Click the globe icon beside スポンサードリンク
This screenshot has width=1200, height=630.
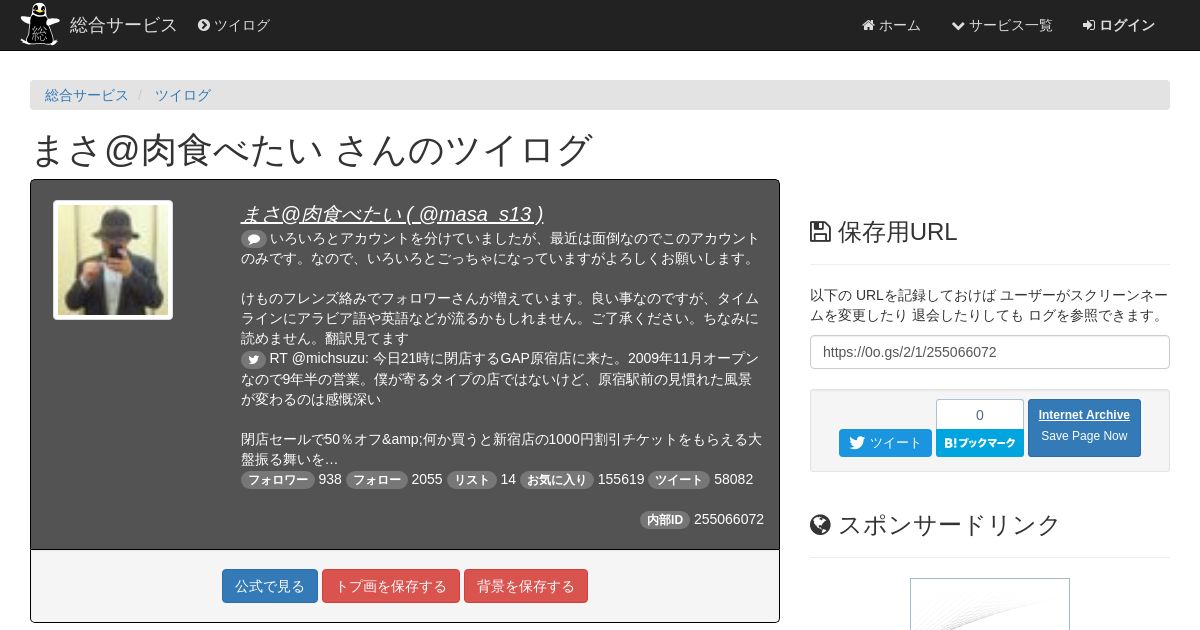(x=820, y=525)
